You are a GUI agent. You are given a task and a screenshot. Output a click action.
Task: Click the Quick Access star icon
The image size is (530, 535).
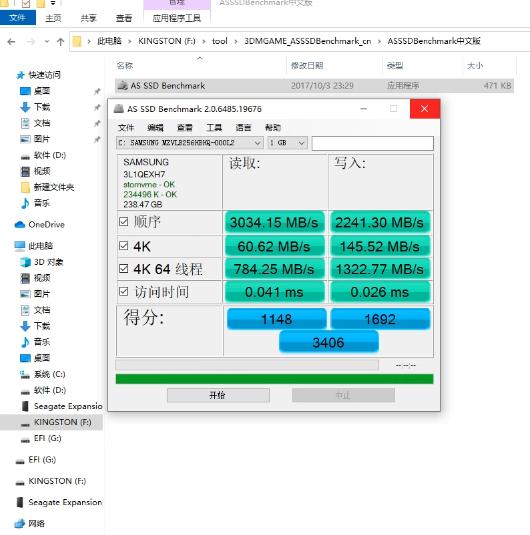point(21,75)
